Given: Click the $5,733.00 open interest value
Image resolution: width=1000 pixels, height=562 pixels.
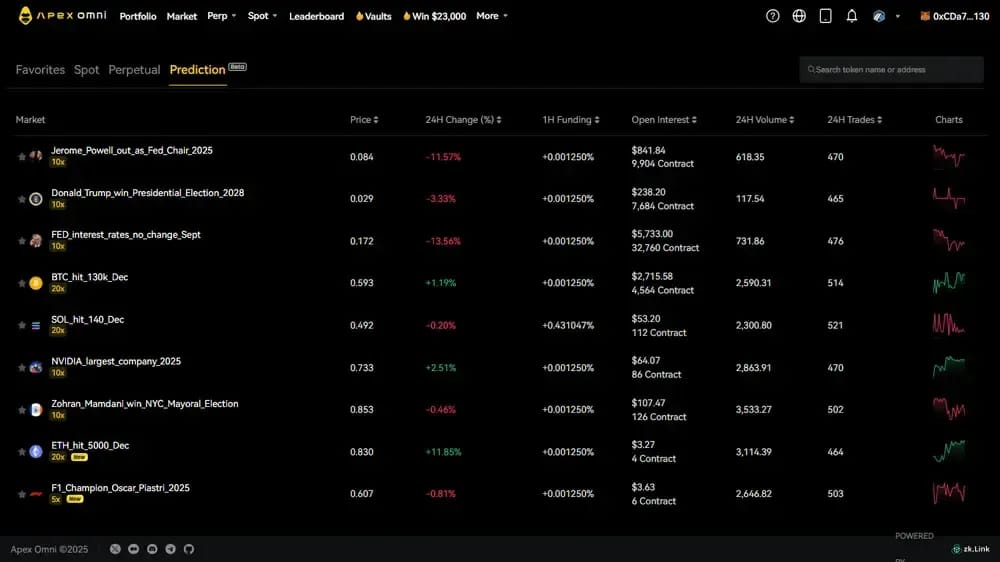Looking at the screenshot, I should pos(652,234).
